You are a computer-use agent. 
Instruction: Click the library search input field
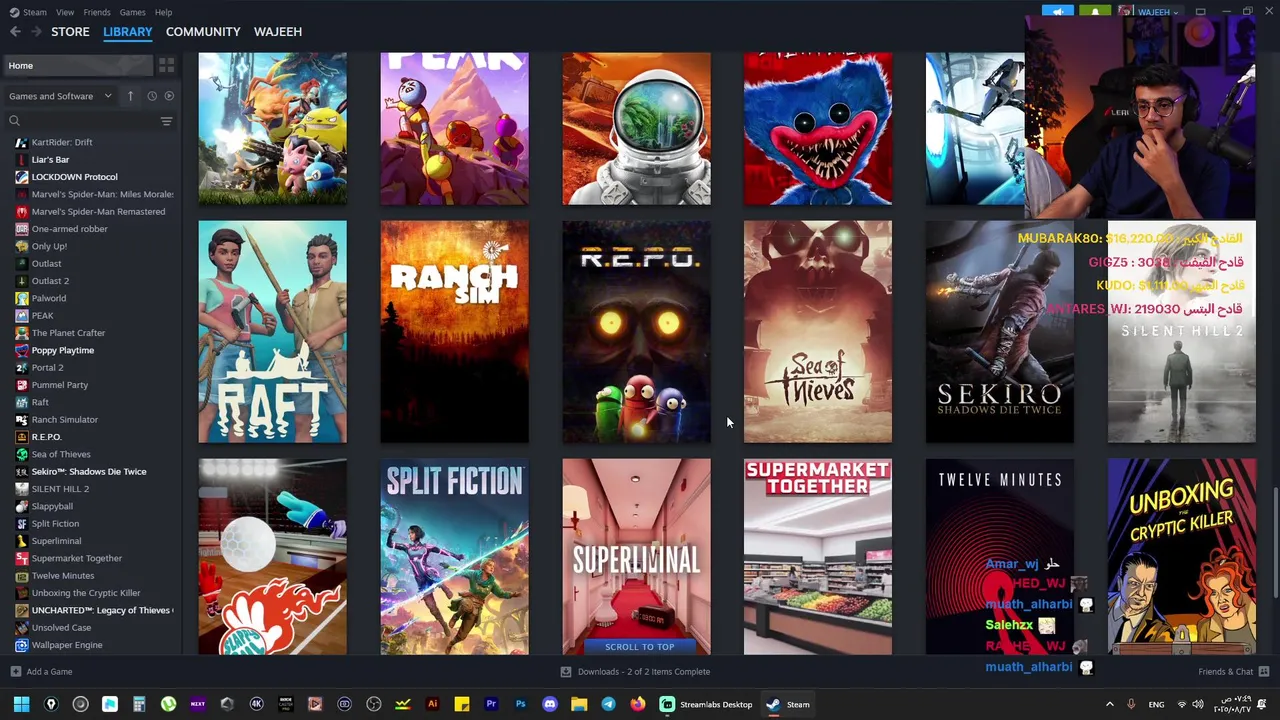[x=88, y=121]
